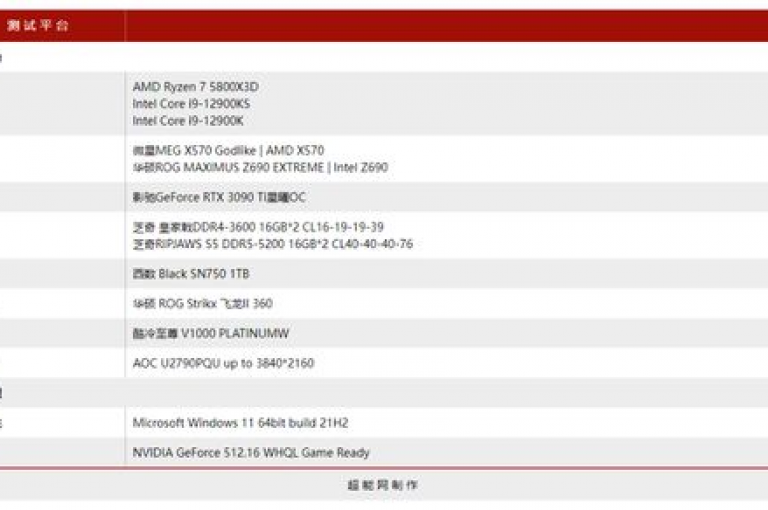The image size is (768, 510).
Task: Click the MEG X570 Godlike motherboard text
Action: coord(228,150)
